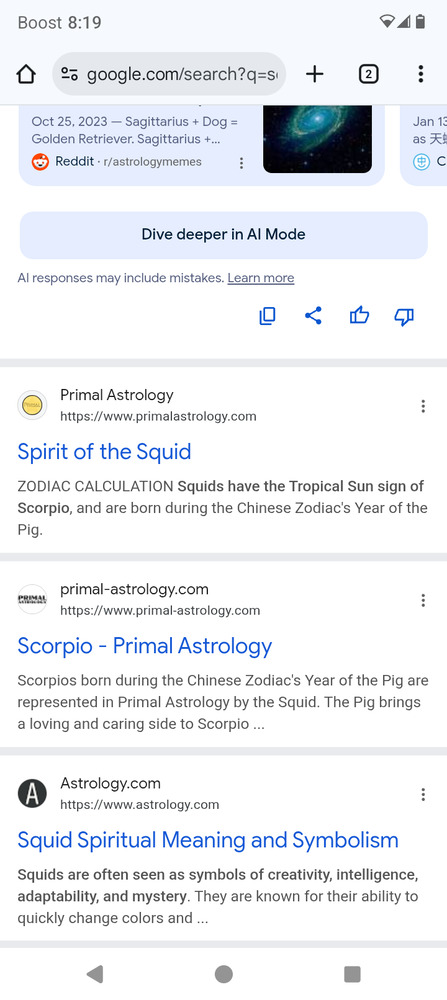This screenshot has height=1000, width=447.
Task: Share the AI response
Action: [313, 316]
